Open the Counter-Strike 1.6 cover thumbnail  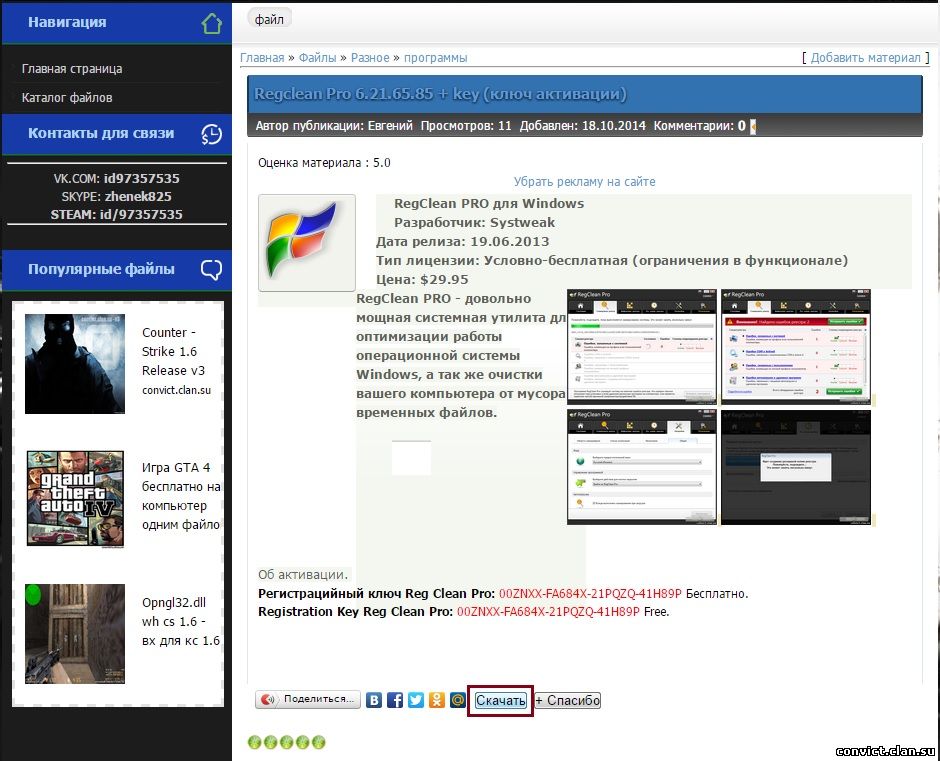75,364
